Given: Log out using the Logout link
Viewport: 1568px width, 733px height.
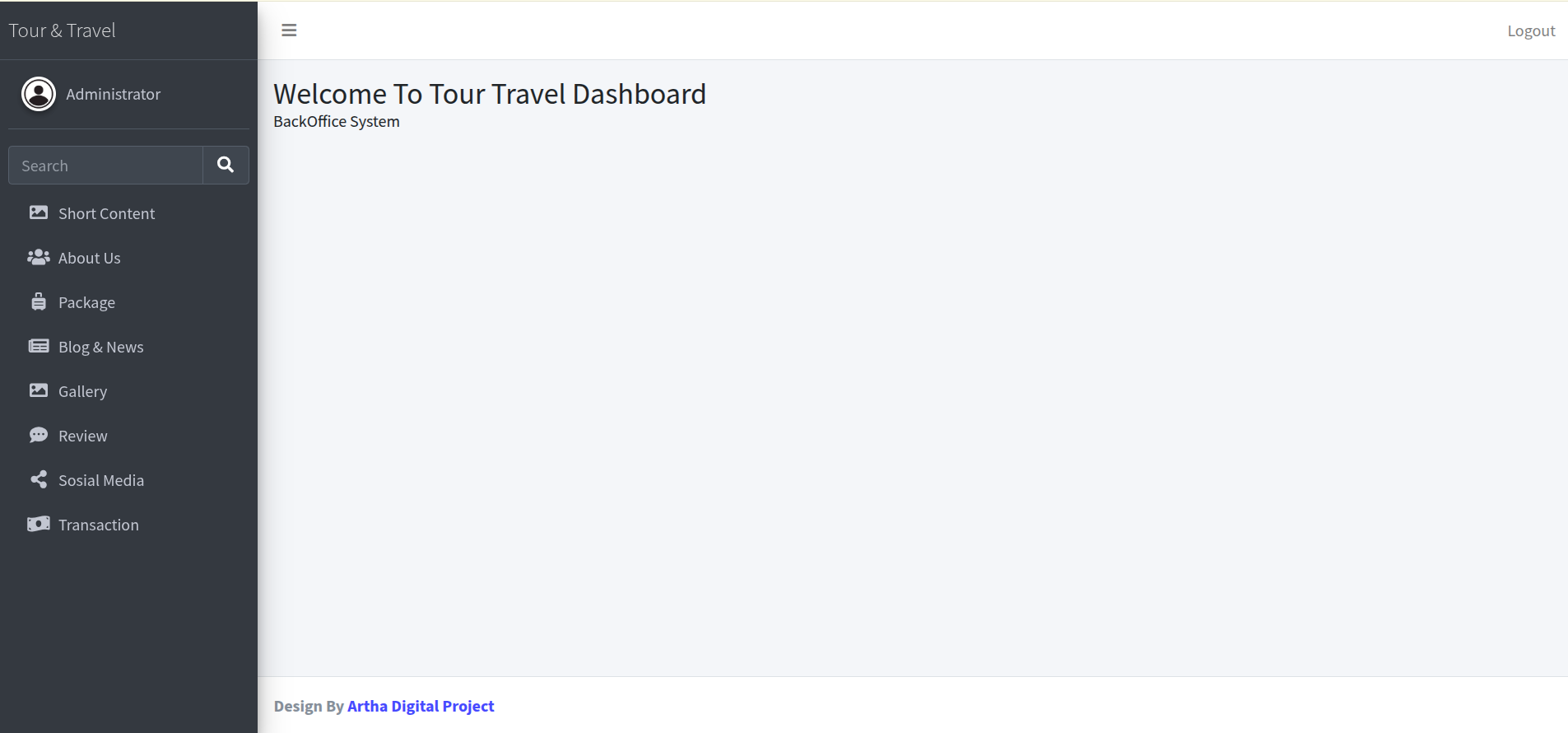Looking at the screenshot, I should 1530,30.
